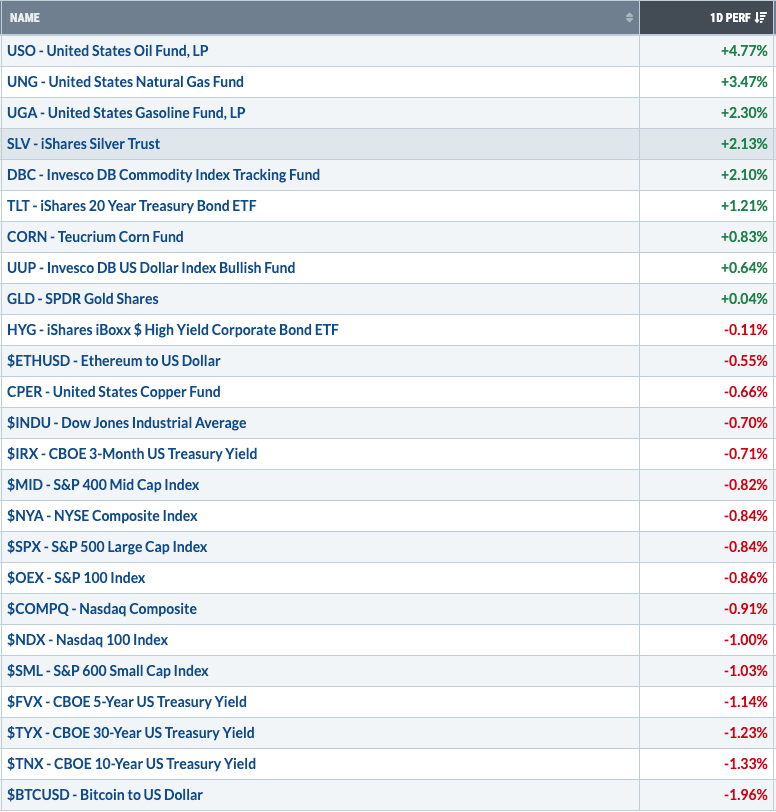
Task: Click the 1D PERF descending sort icon
Action: click(760, 18)
